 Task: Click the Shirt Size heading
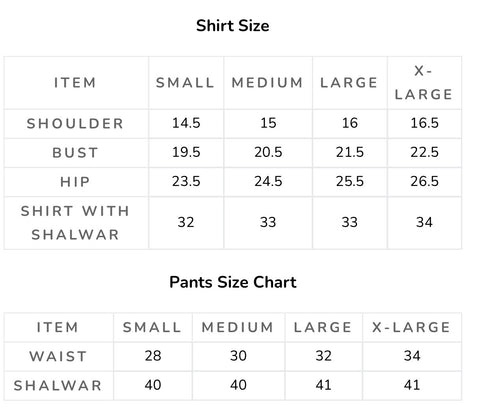[x=233, y=26]
